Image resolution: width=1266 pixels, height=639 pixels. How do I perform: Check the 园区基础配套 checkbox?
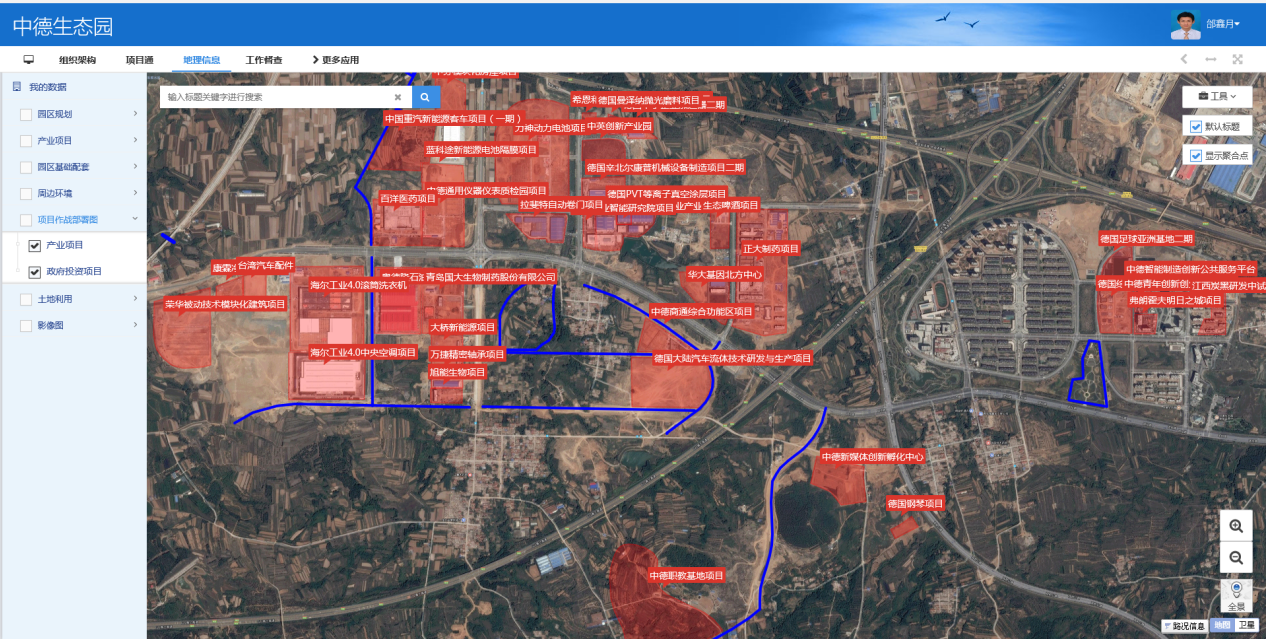point(26,167)
